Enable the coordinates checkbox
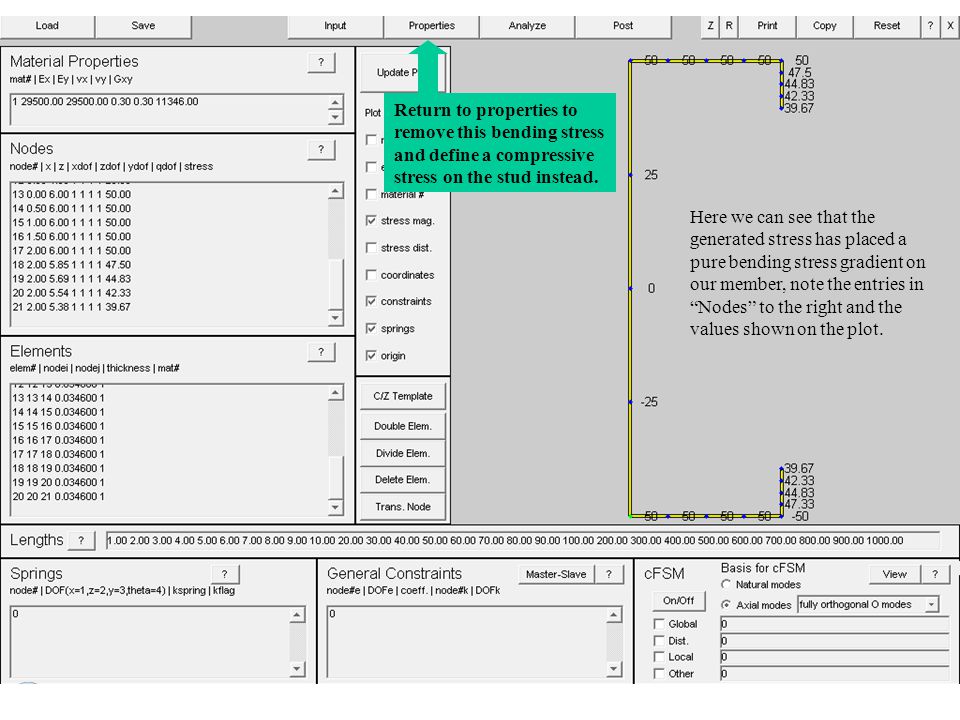960x720 pixels. click(x=371, y=275)
